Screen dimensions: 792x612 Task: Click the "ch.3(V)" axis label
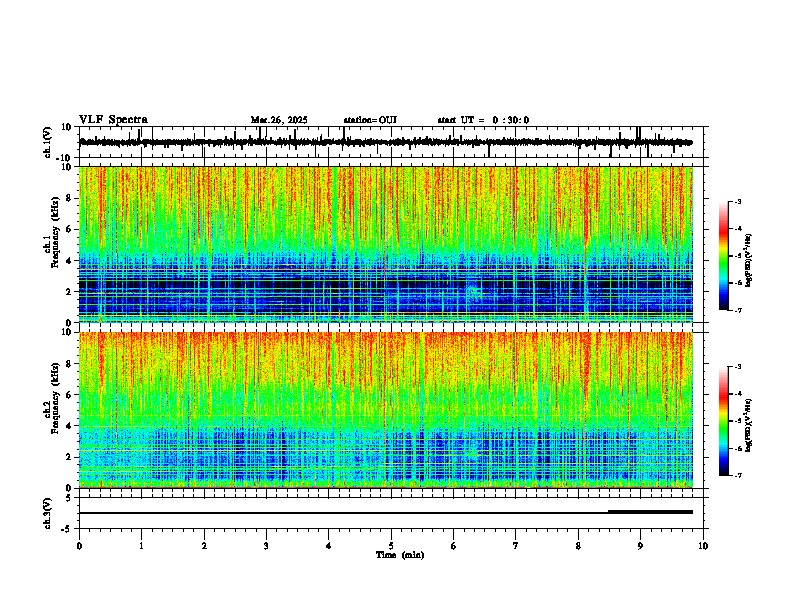(x=48, y=513)
